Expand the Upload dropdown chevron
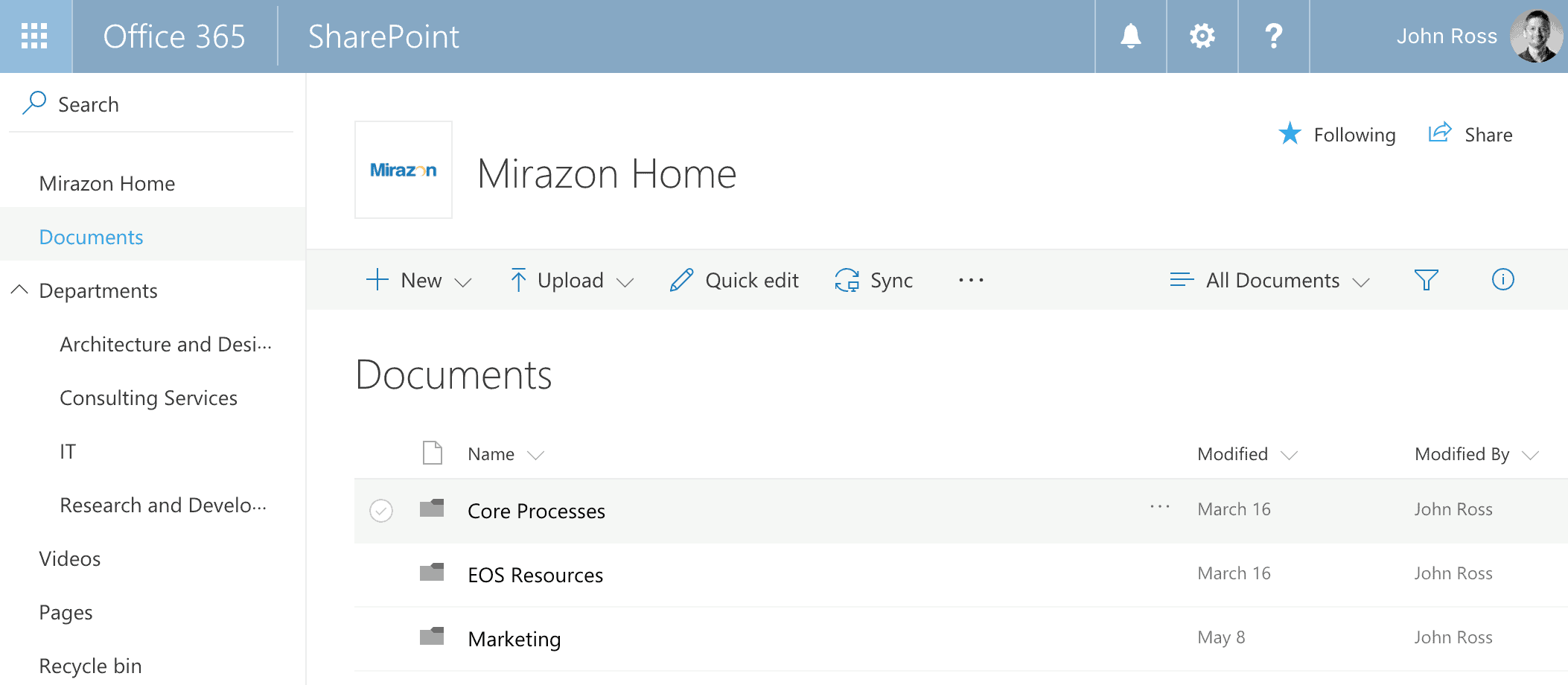1568x685 pixels. click(625, 282)
